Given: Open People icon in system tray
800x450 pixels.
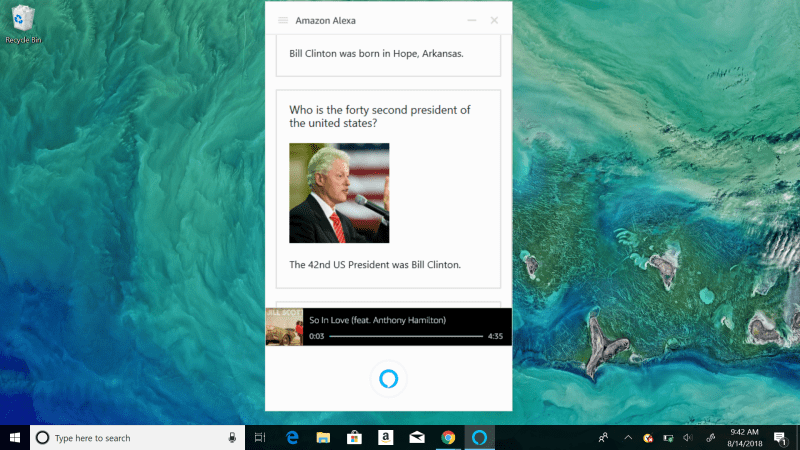Looking at the screenshot, I should (603, 438).
